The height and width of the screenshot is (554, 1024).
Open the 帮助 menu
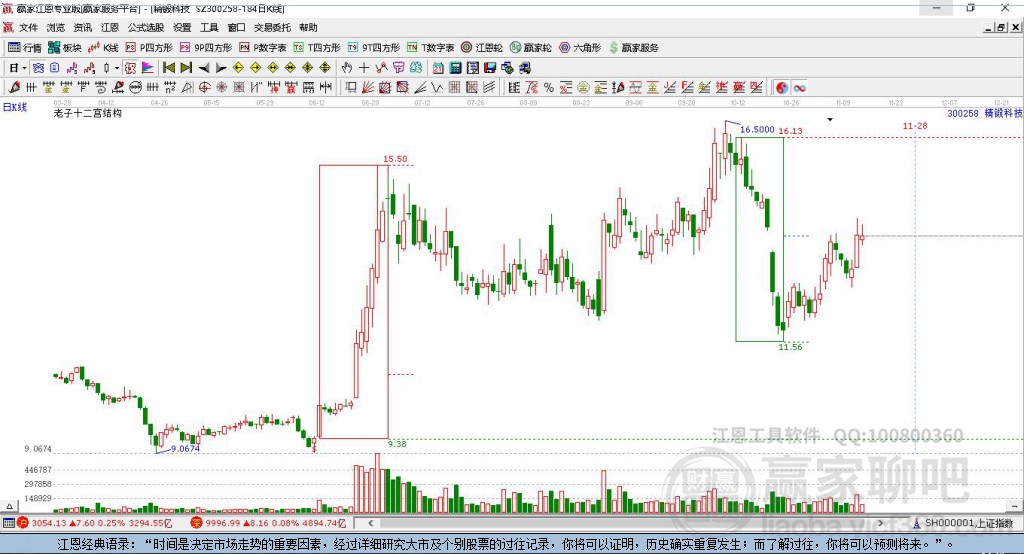(x=308, y=27)
